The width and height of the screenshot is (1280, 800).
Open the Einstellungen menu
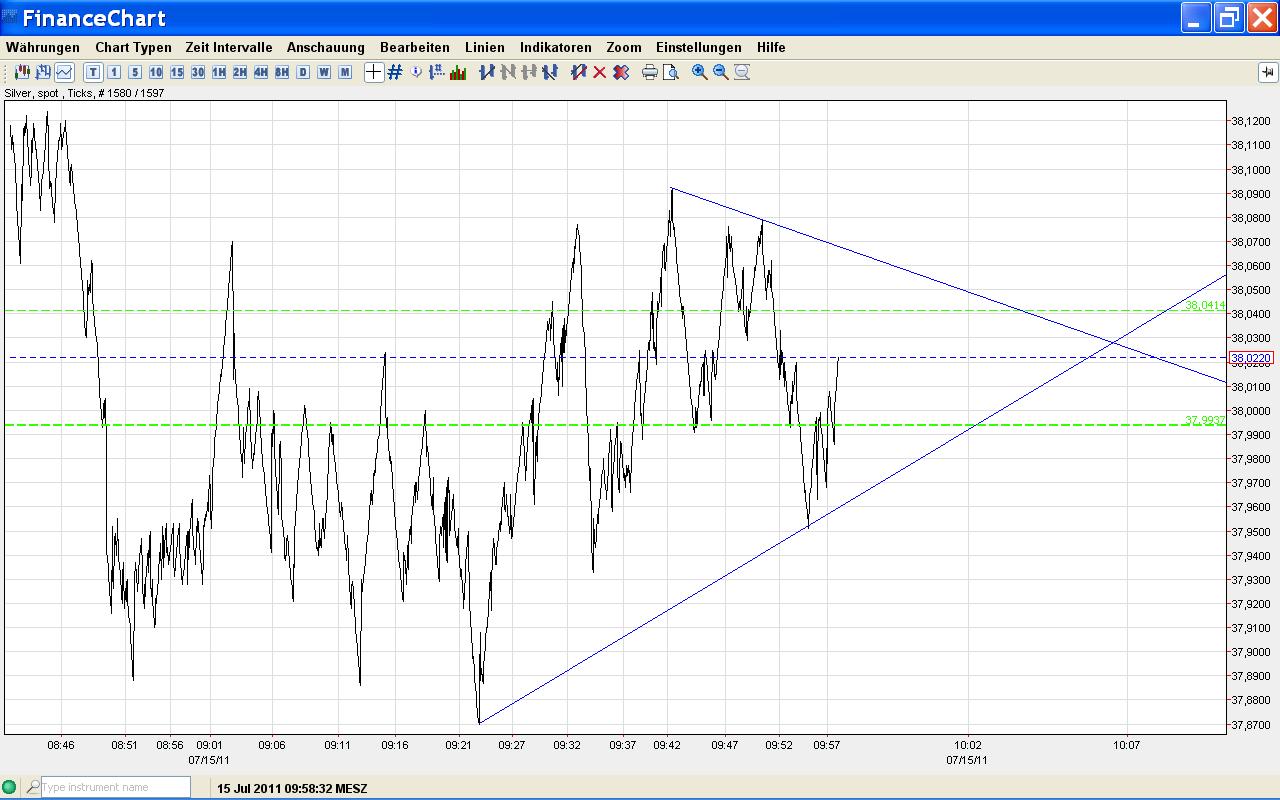click(x=699, y=47)
